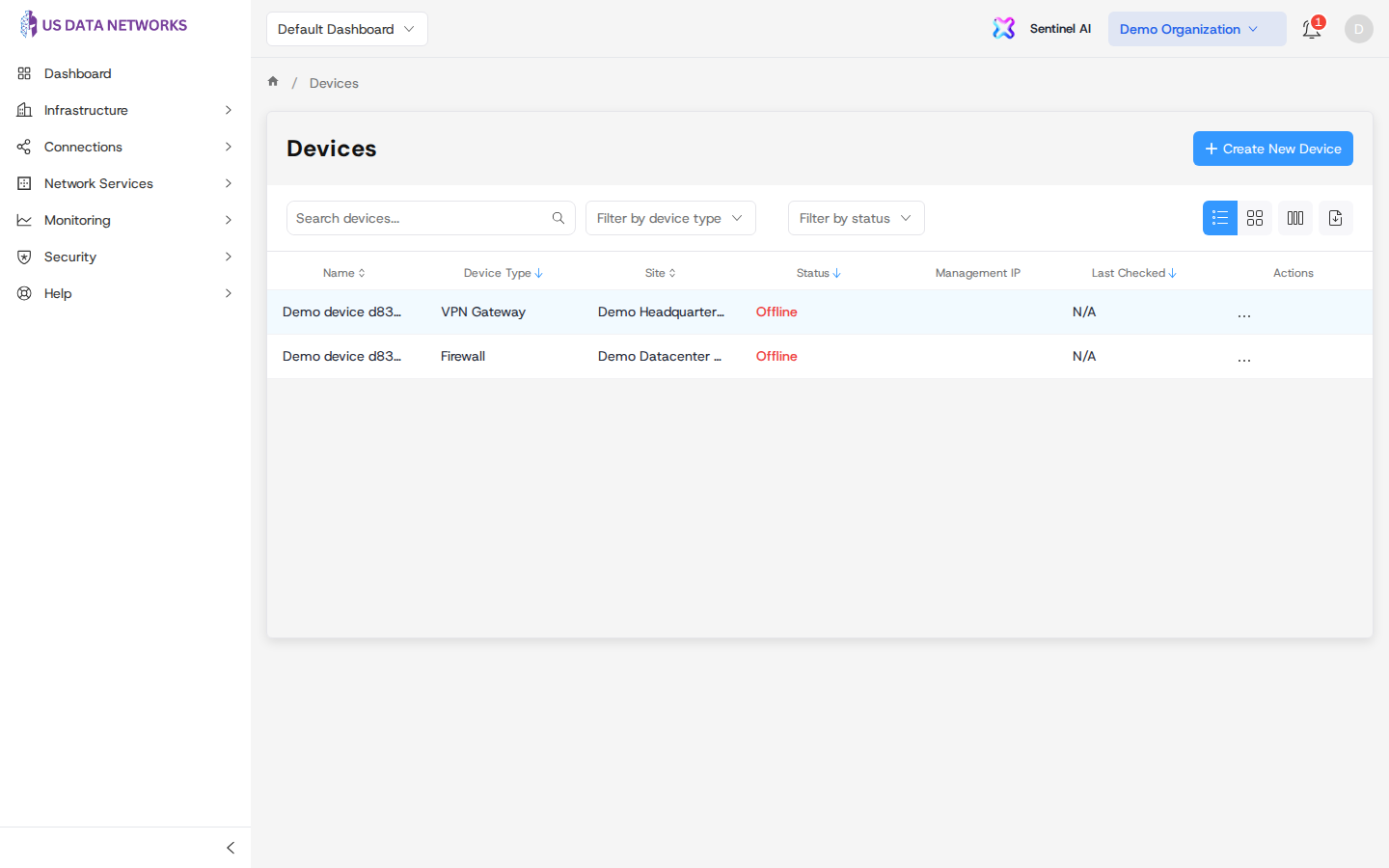
Task: Open the column settings icon
Action: pyautogui.click(x=1295, y=218)
